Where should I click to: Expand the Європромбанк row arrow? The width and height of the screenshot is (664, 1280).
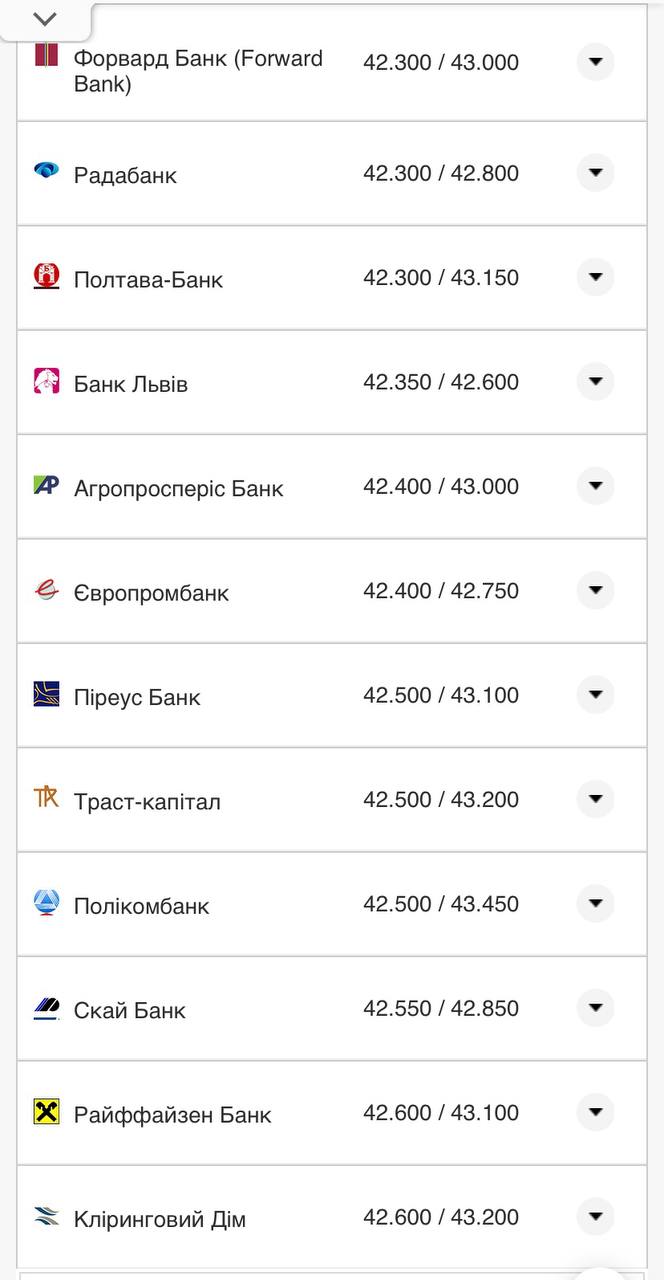[595, 591]
